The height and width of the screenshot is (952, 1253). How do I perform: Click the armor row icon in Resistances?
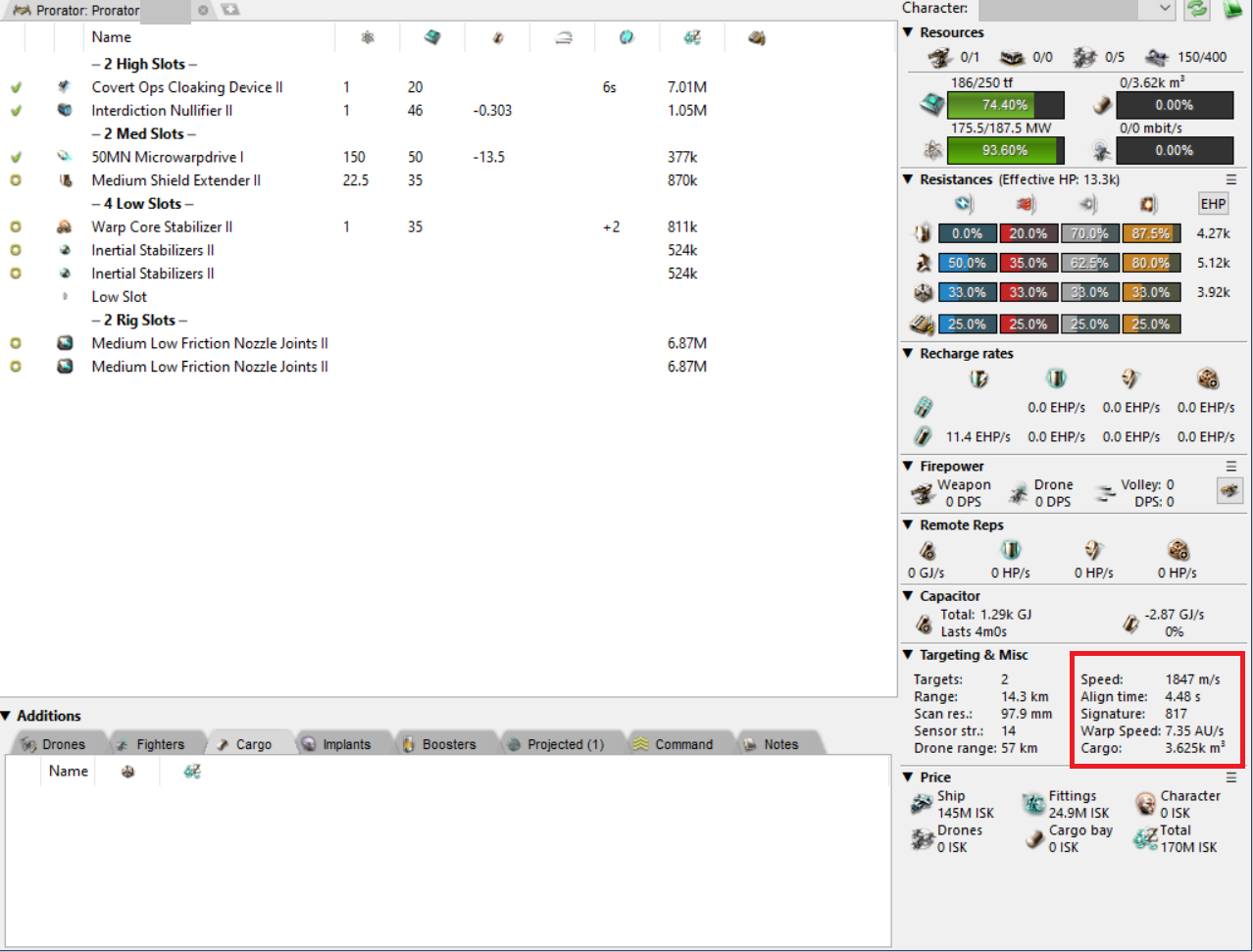click(922, 263)
